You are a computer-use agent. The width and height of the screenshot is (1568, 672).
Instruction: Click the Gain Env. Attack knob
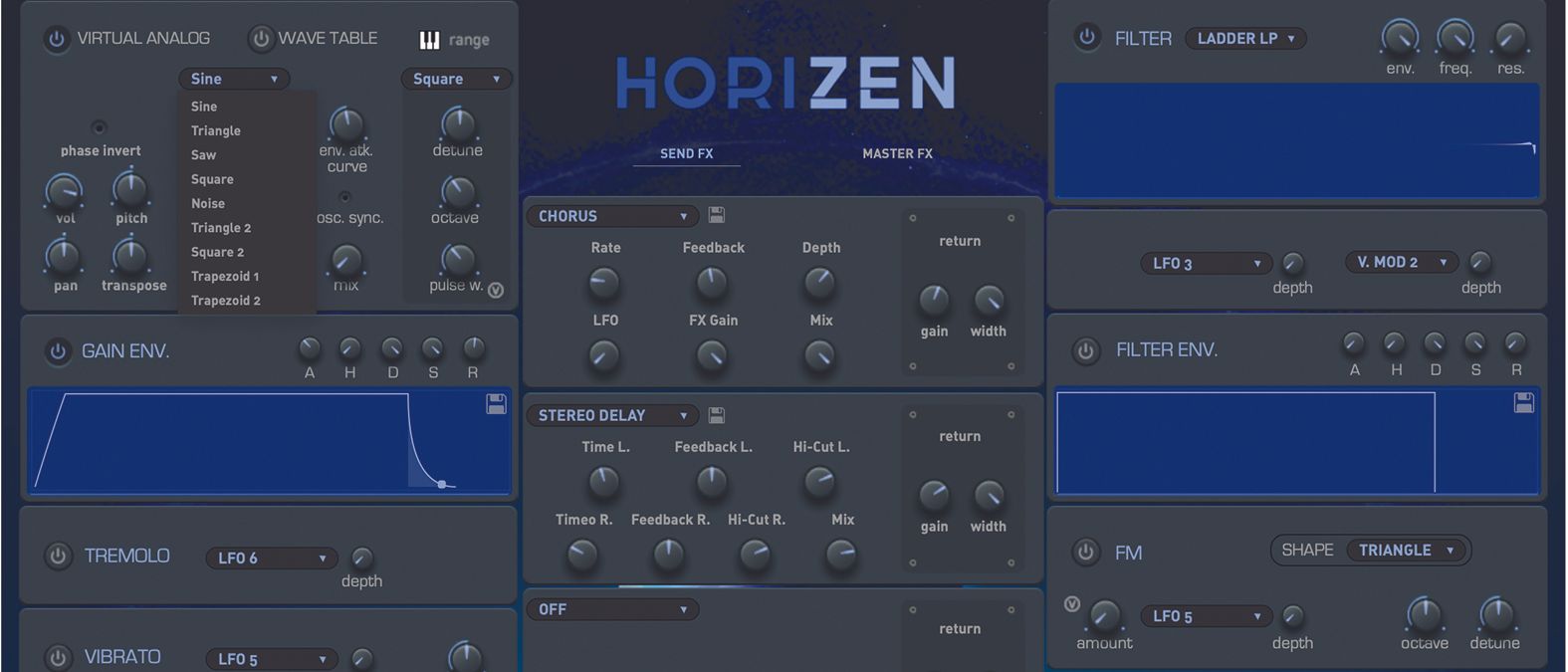(x=310, y=348)
